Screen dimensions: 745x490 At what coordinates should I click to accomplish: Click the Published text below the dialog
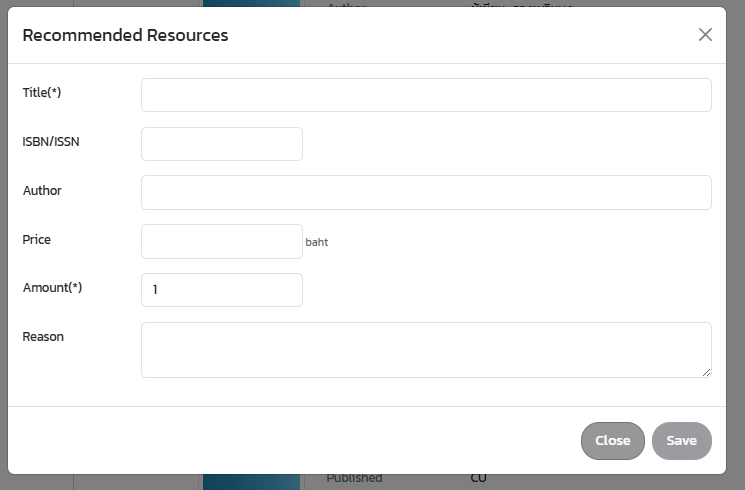click(x=354, y=478)
